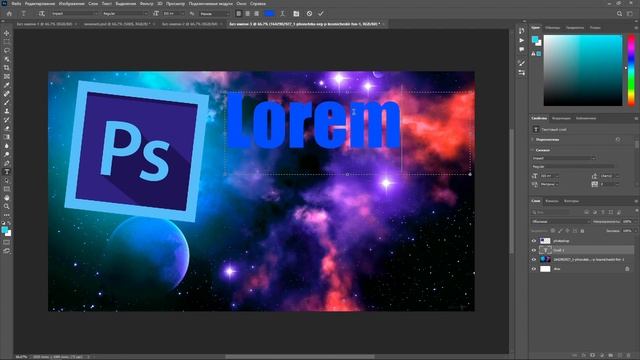The width and height of the screenshot is (640, 360).
Task: Hide the photoshop layer
Action: [533, 241]
